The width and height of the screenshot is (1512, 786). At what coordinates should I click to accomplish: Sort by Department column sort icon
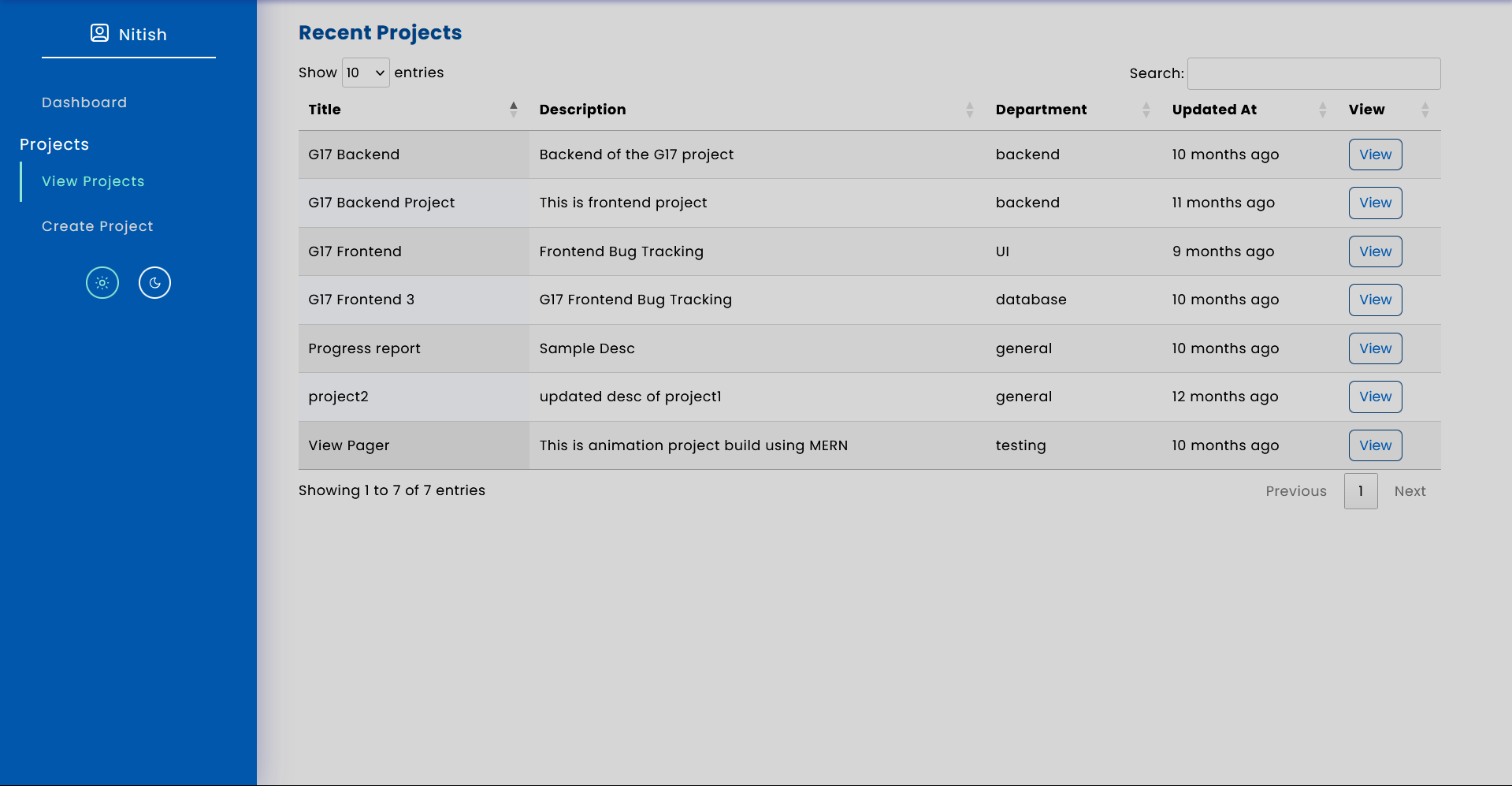(x=1146, y=110)
